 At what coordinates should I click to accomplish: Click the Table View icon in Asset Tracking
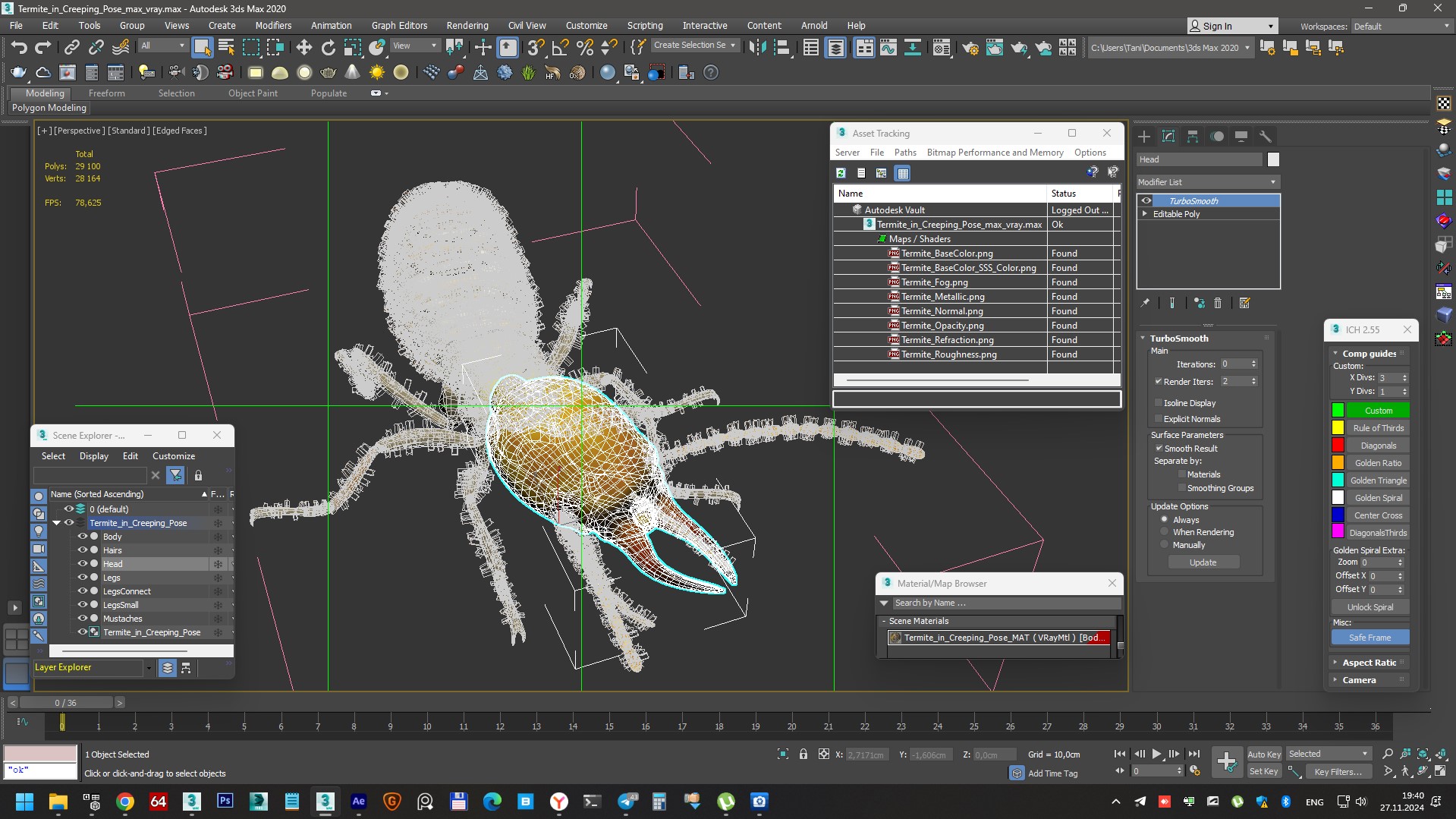902,173
